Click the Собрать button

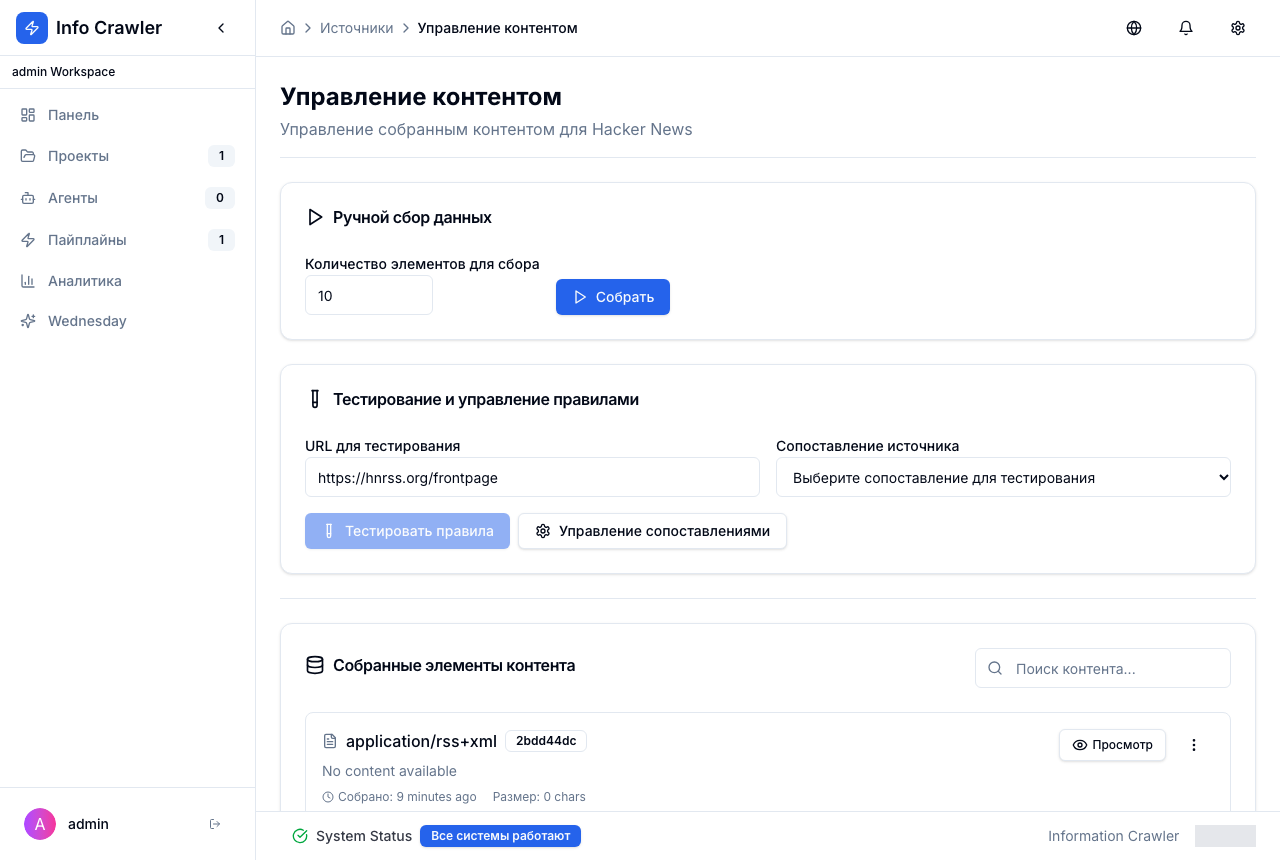pos(613,297)
